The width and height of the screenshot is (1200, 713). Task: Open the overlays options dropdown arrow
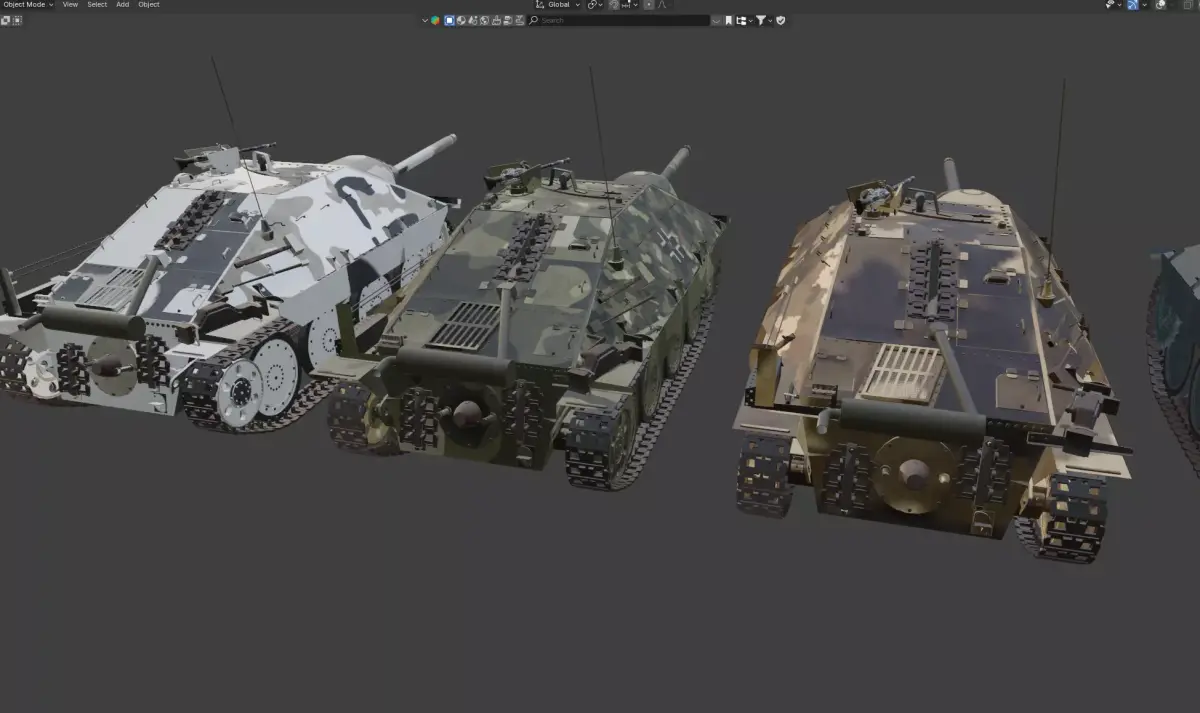[1144, 4]
